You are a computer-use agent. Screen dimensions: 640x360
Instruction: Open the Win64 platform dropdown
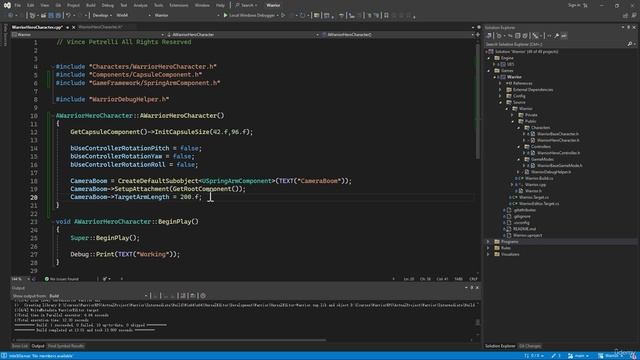click(133, 15)
